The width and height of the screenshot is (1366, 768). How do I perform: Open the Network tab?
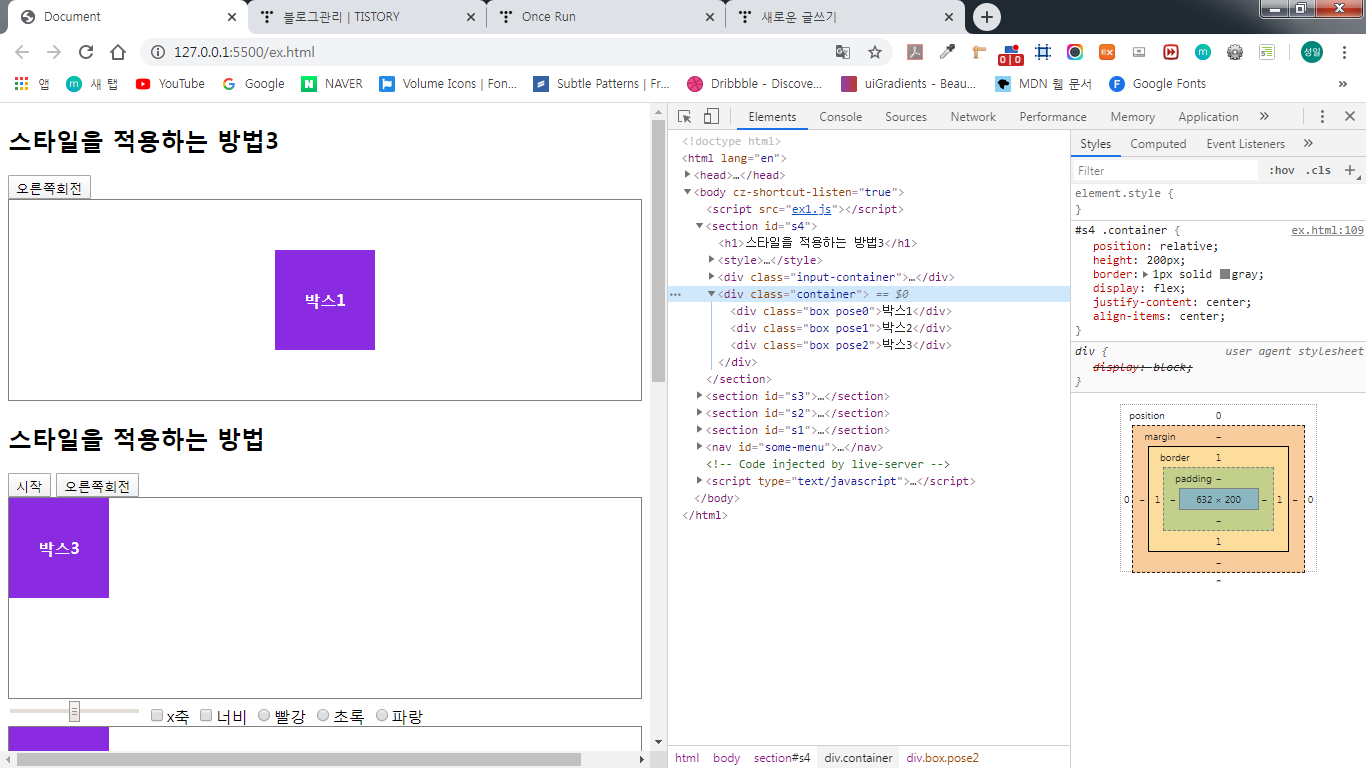pyautogui.click(x=973, y=117)
